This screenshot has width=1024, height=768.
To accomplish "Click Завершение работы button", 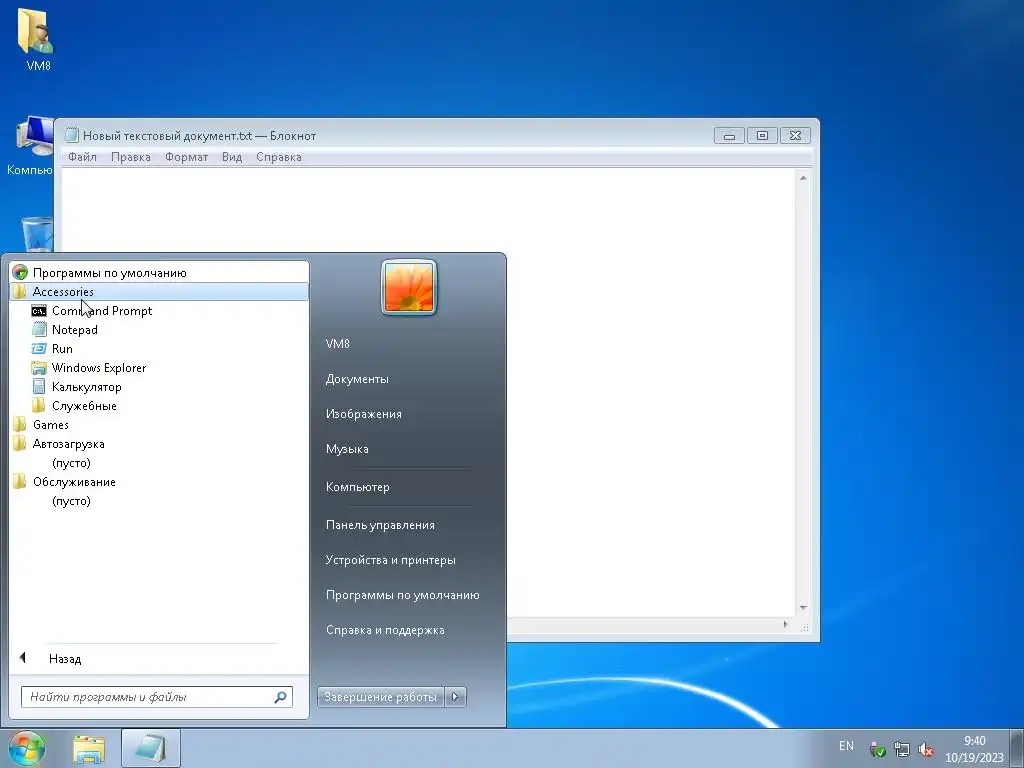I will click(381, 697).
